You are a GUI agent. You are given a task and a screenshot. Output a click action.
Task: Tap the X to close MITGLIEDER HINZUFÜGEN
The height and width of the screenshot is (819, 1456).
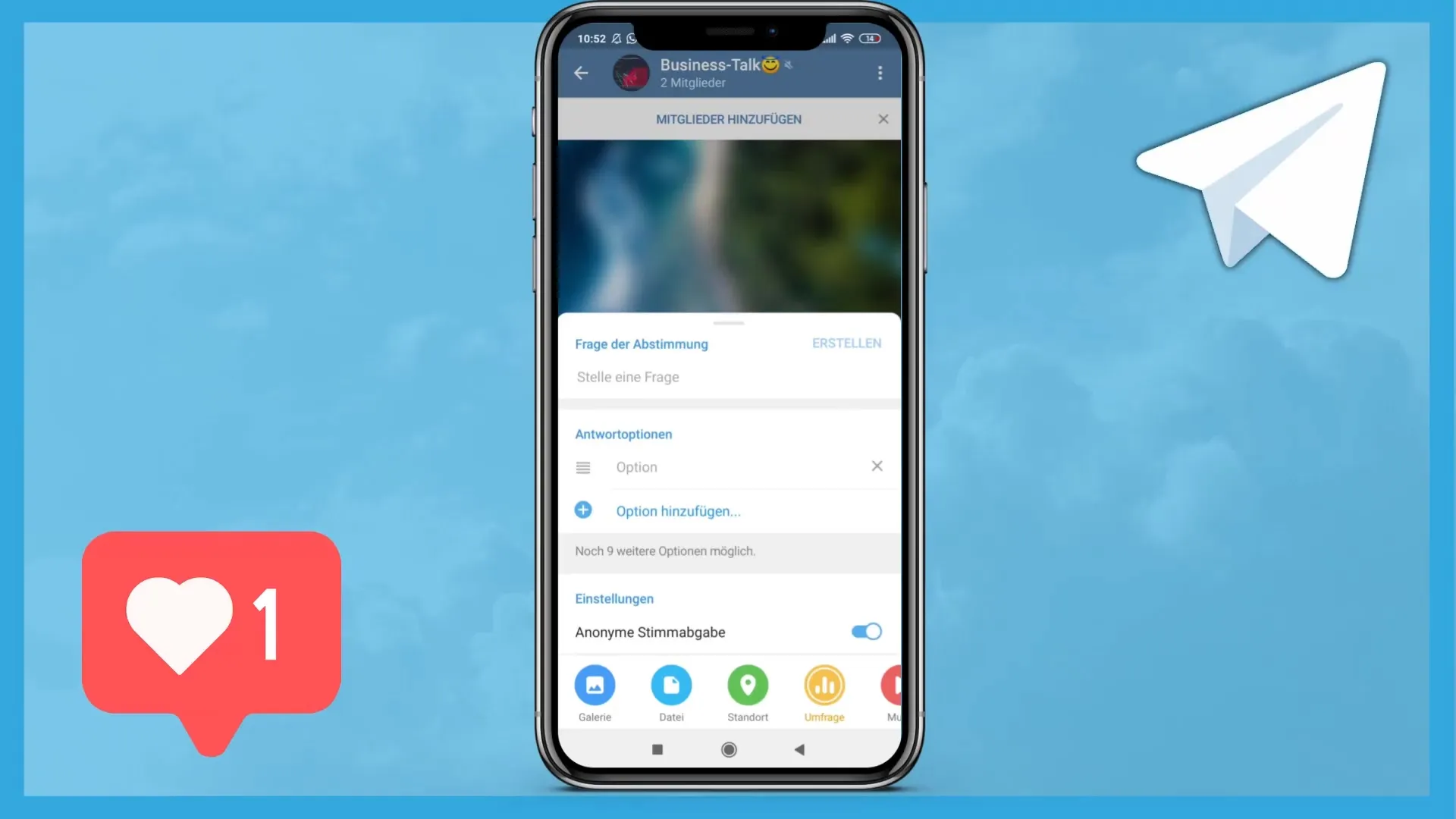[x=884, y=119]
